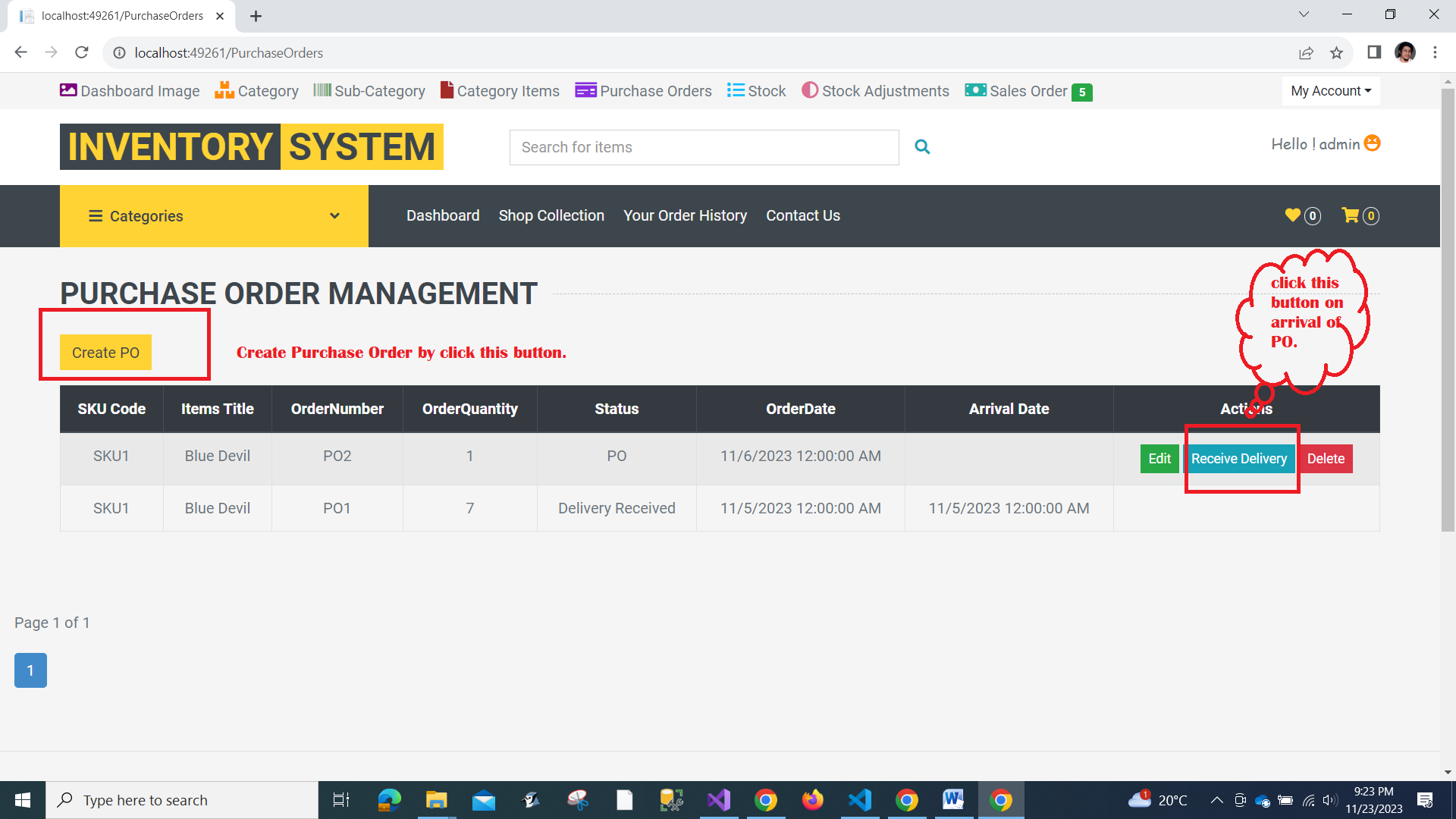Image resolution: width=1456 pixels, height=819 pixels.
Task: Click the search magnifier icon
Action: (x=922, y=147)
